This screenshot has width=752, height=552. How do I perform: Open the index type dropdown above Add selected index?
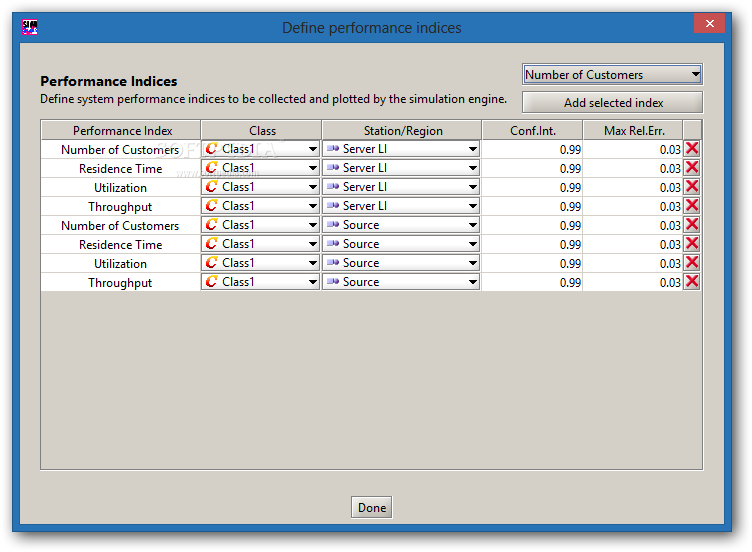tap(612, 75)
